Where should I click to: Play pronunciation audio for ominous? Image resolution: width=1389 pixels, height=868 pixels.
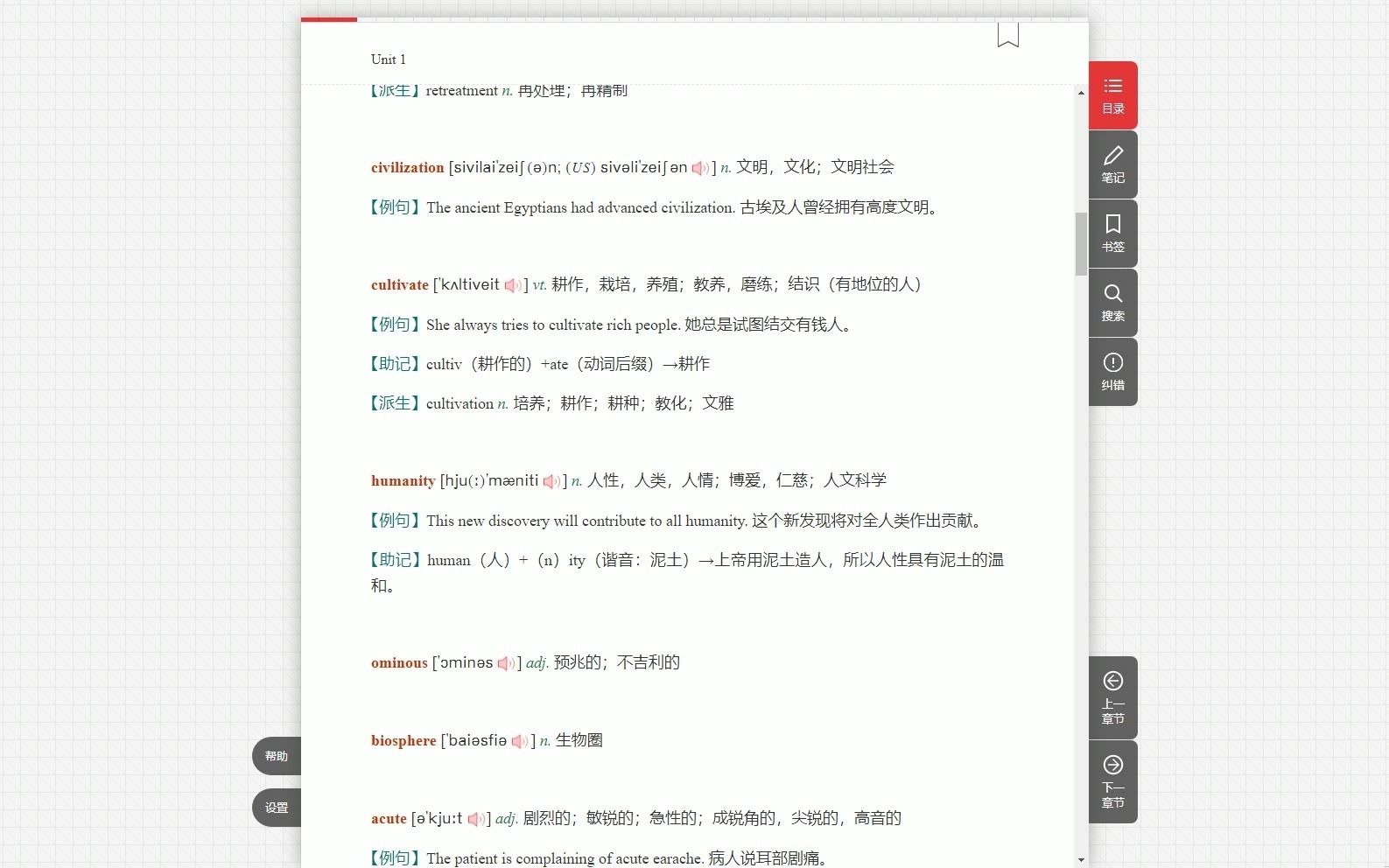pos(506,663)
